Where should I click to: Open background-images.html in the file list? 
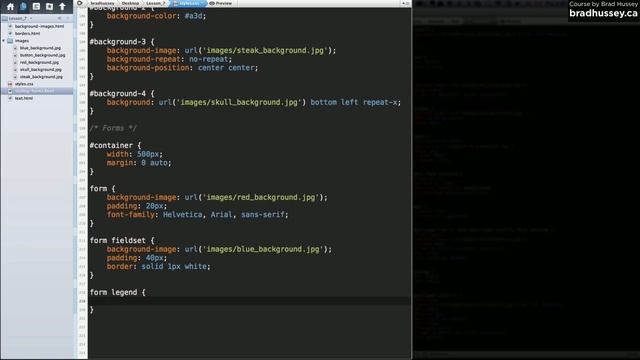39,26
